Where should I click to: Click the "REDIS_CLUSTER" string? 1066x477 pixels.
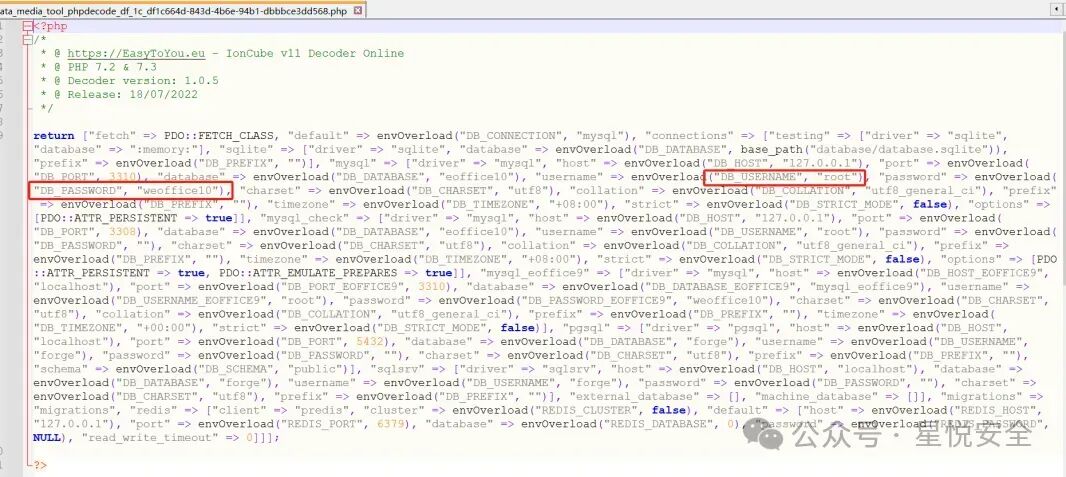tap(588, 410)
